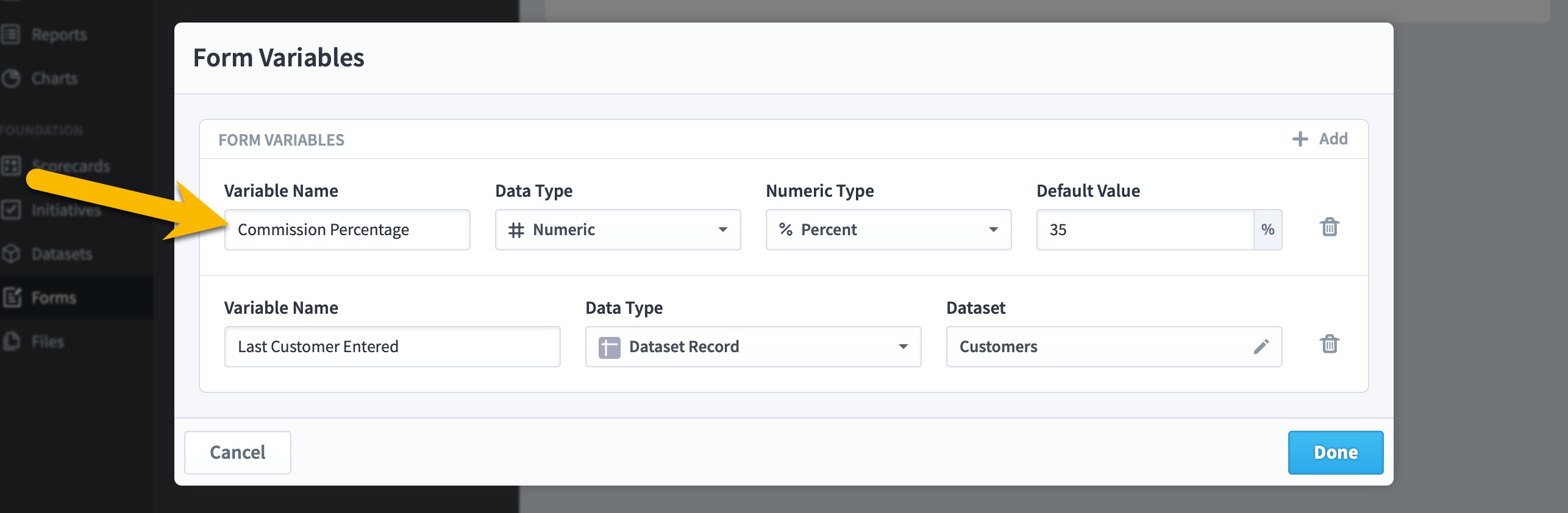Screen dimensions: 1568x513
Task: Click the Customers dataset field
Action: point(1114,347)
